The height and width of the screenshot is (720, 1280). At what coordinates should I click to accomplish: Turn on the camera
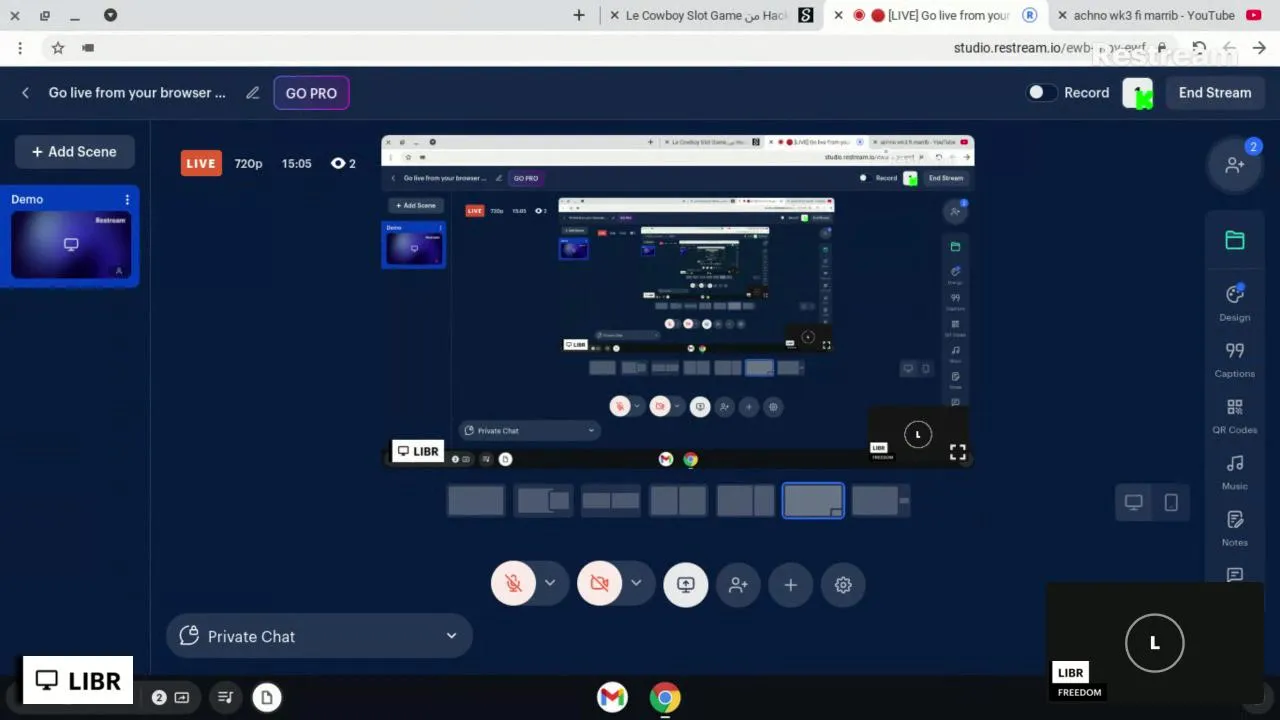(599, 585)
